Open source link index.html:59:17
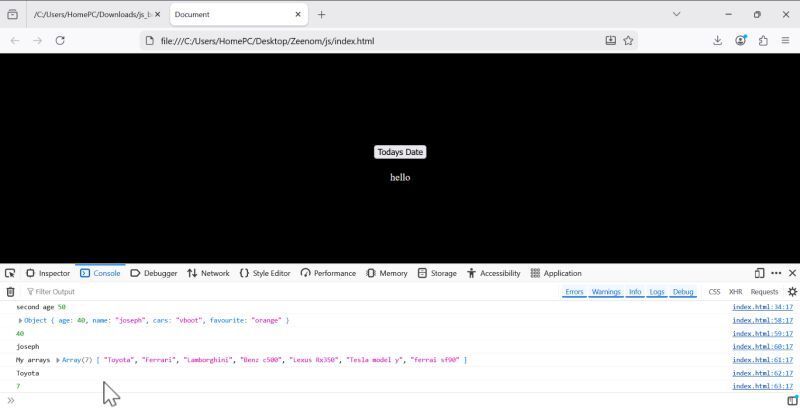This screenshot has width=800, height=420. [763, 334]
